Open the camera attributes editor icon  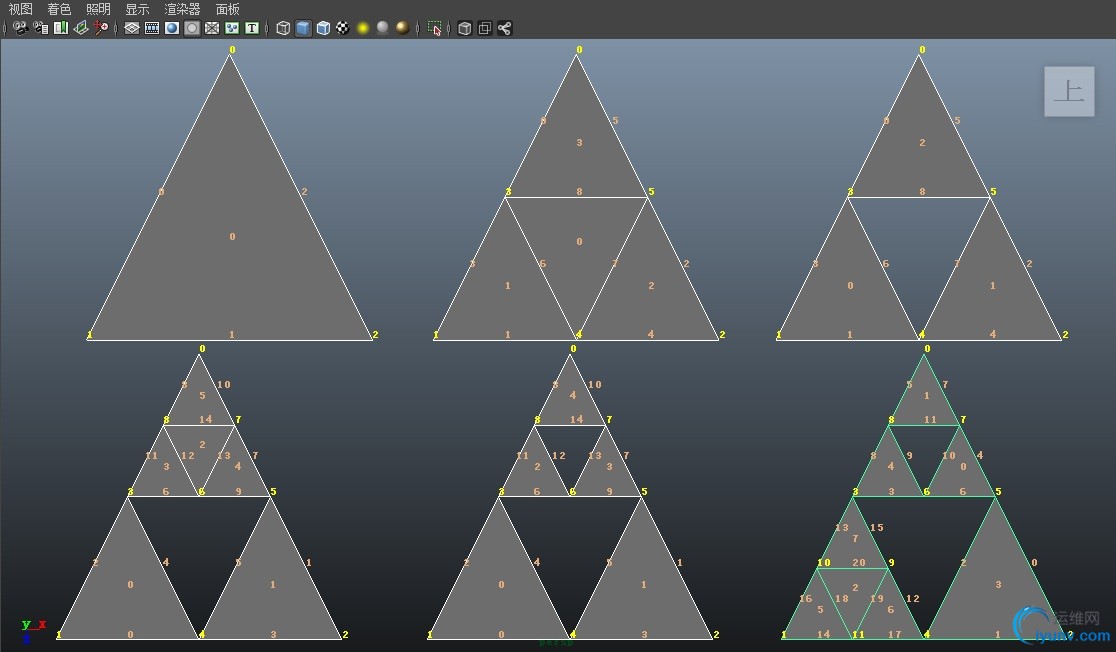(40, 28)
